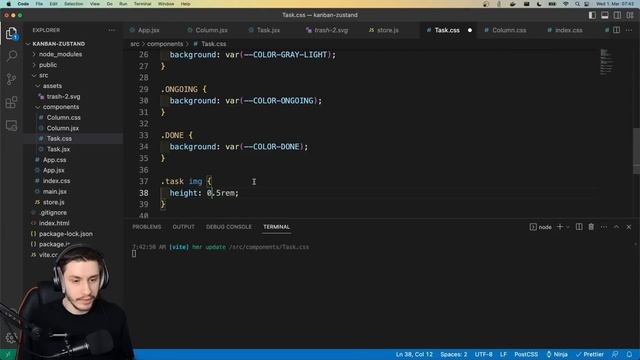Change line endings via LF status item
640x360 pixels.
point(503,354)
